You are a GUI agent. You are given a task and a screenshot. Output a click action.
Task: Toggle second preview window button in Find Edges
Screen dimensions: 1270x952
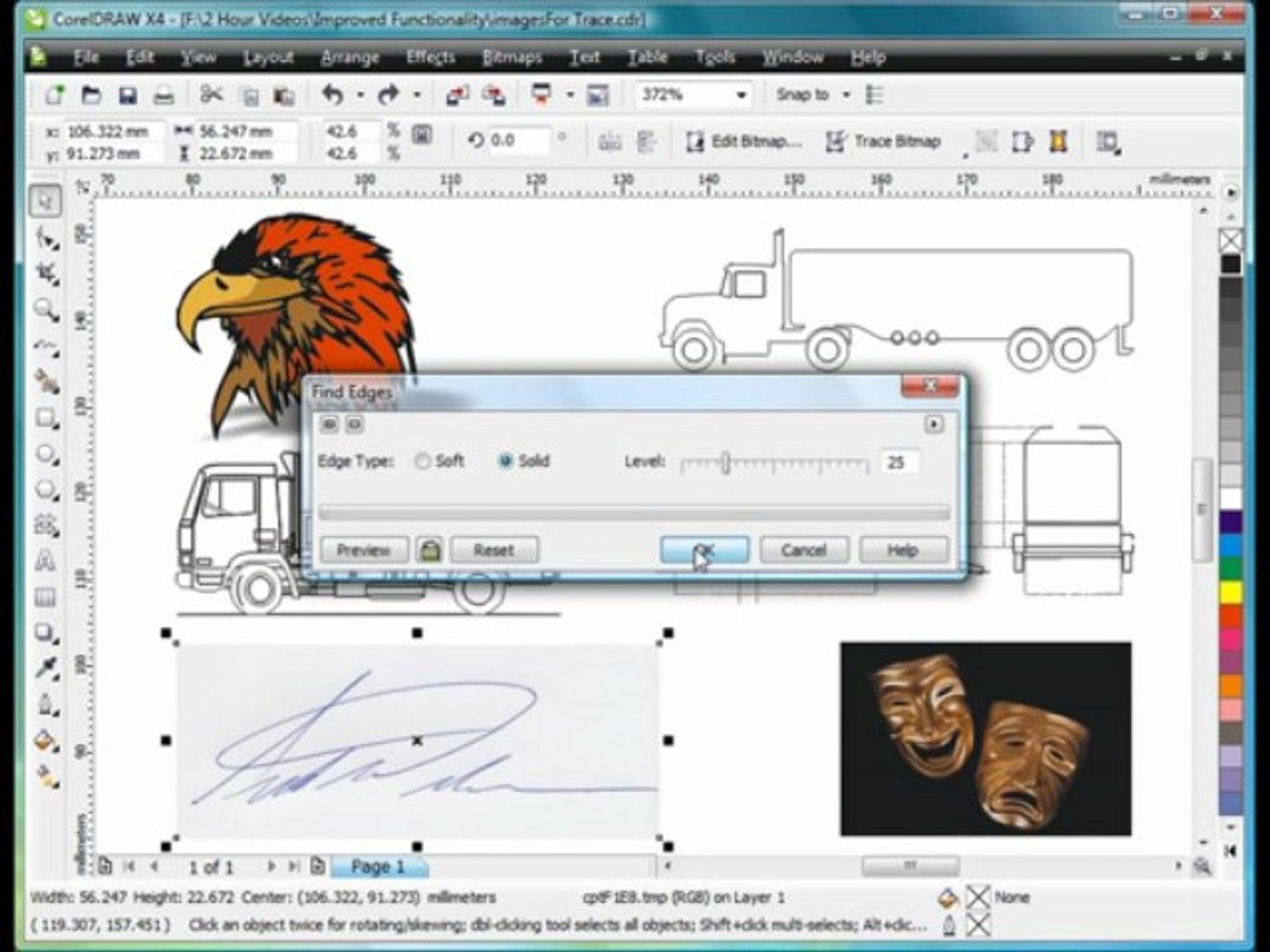coord(354,425)
